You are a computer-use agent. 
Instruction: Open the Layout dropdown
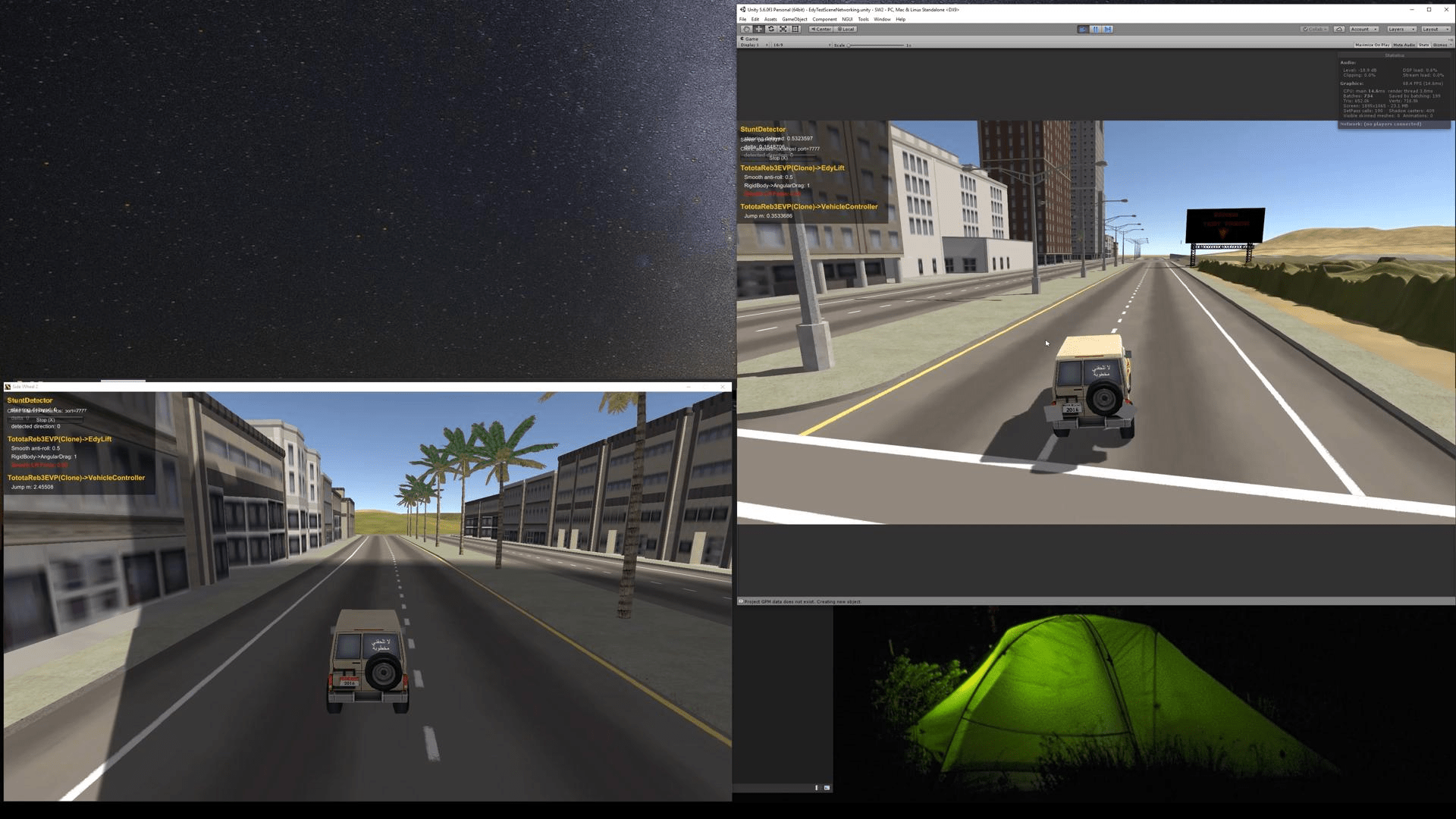point(1436,29)
